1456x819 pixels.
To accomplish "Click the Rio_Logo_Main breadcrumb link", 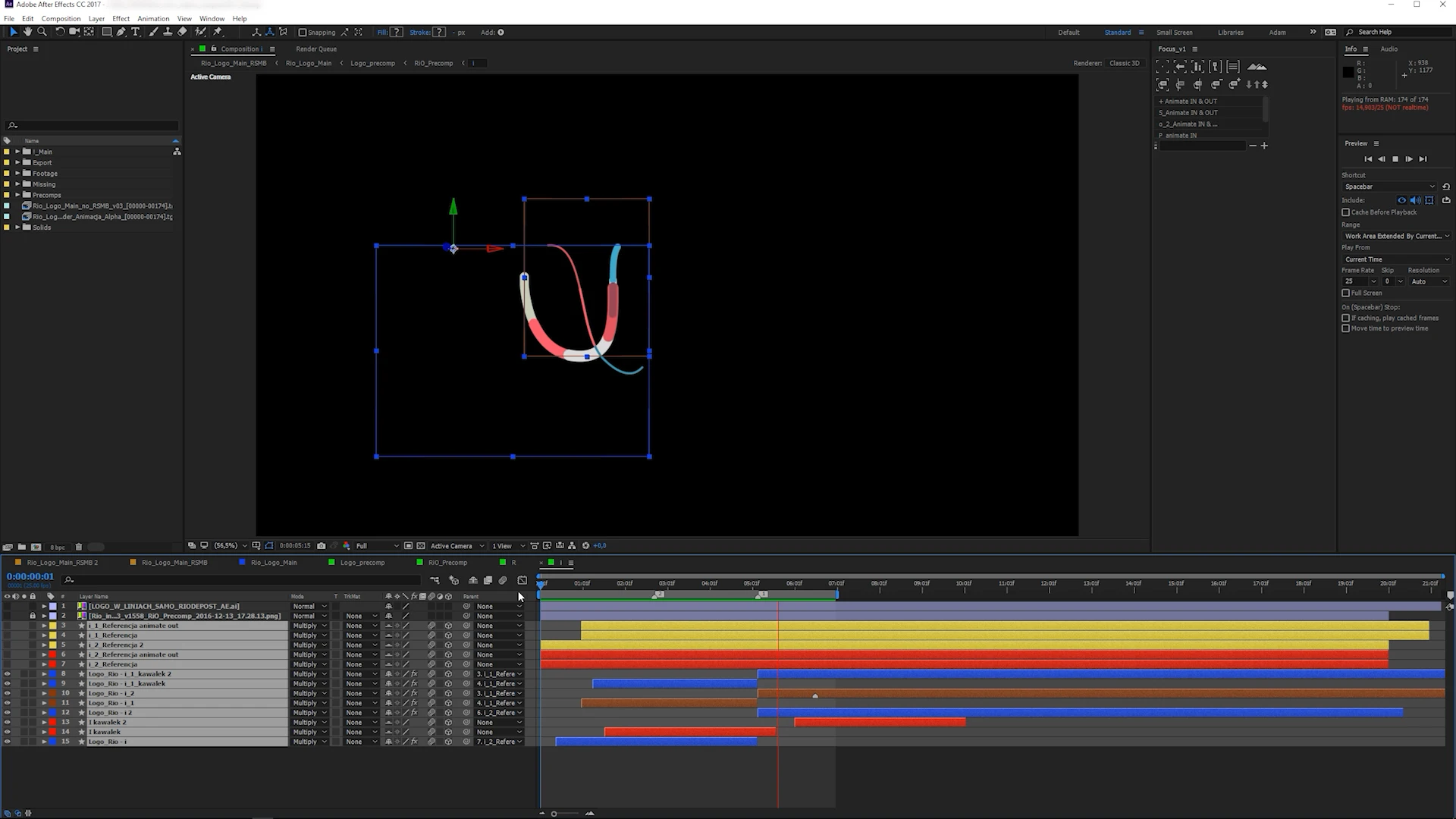I will click(309, 63).
